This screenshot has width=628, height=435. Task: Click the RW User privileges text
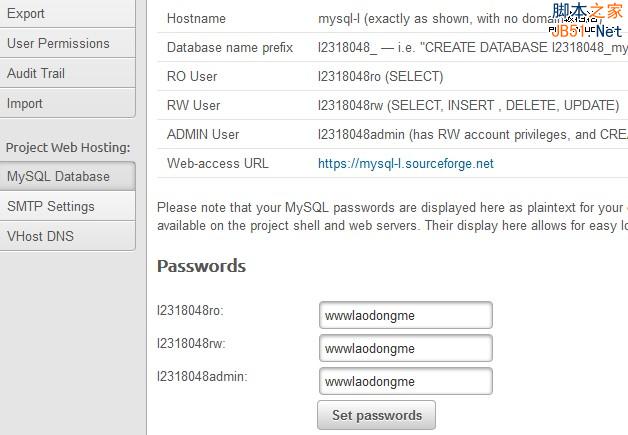point(468,105)
